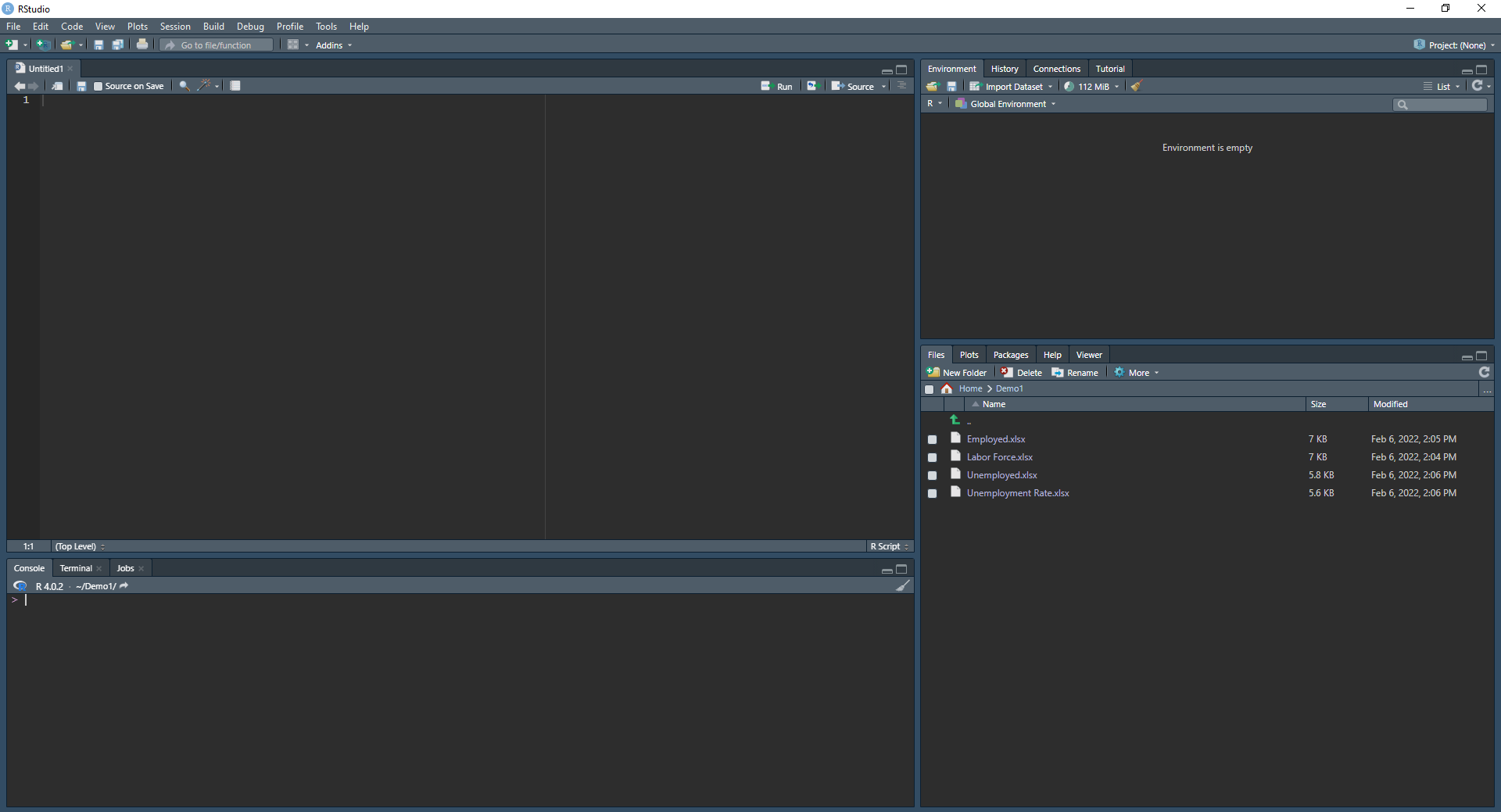
Task: Expand the recent files dropdown arrow
Action: (81, 45)
